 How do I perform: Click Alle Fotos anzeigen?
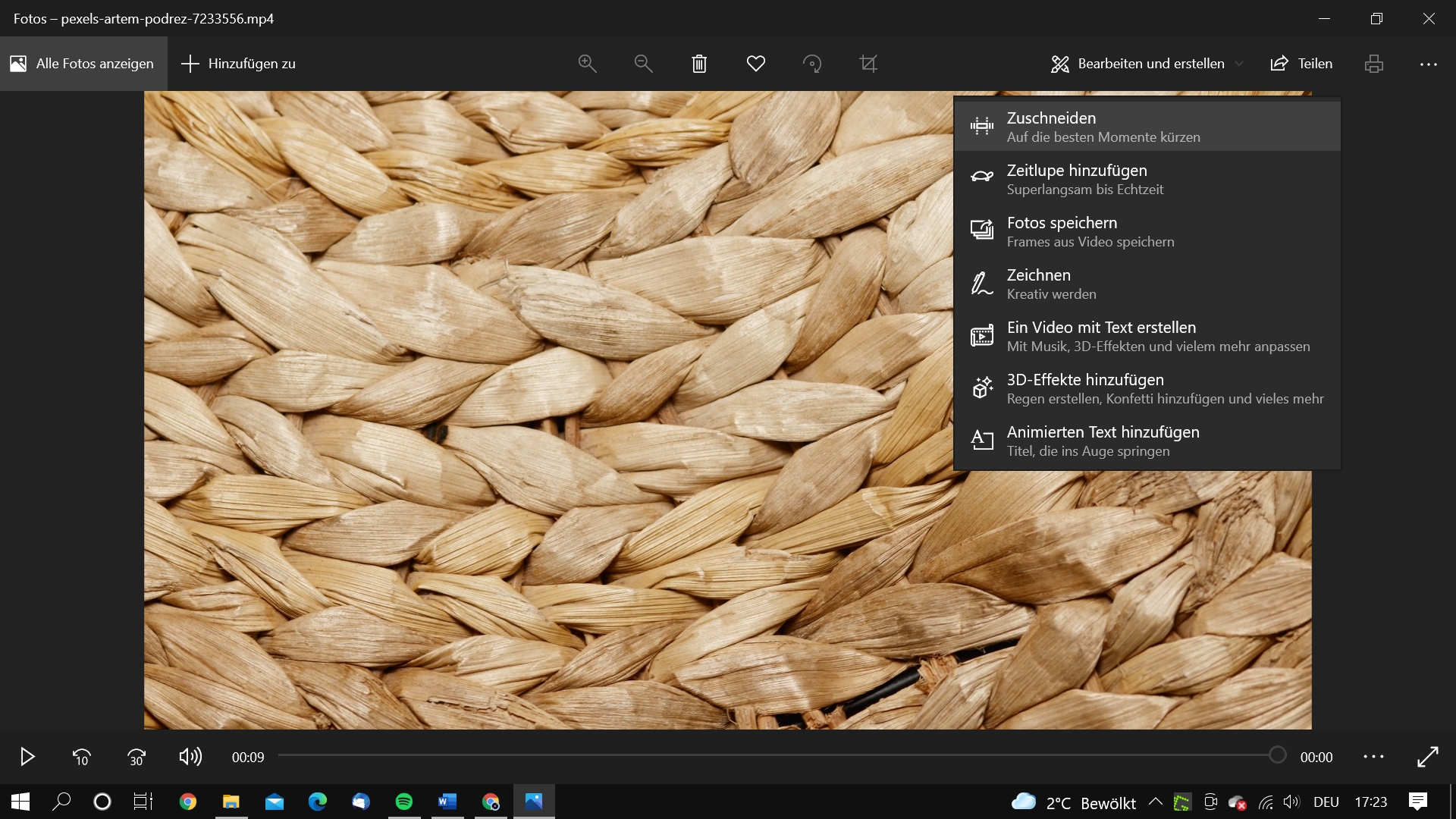click(x=83, y=64)
